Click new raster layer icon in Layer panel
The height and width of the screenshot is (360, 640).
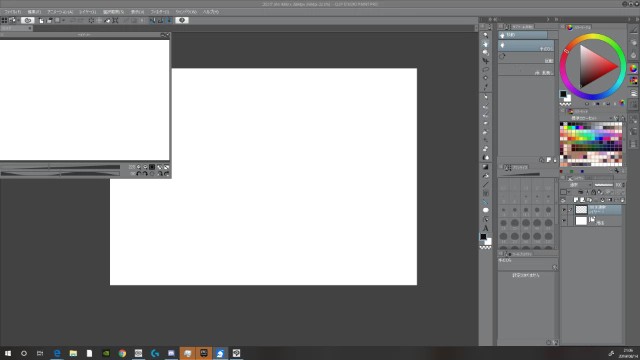point(576,200)
